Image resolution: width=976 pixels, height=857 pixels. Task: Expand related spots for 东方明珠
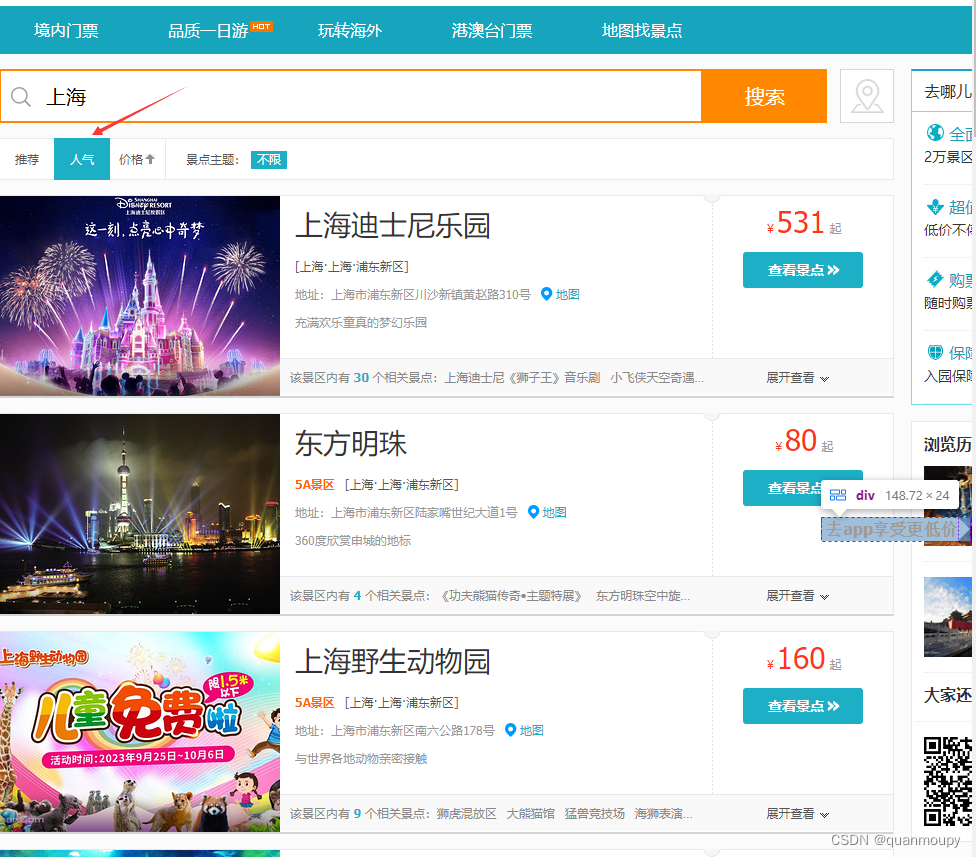797,596
